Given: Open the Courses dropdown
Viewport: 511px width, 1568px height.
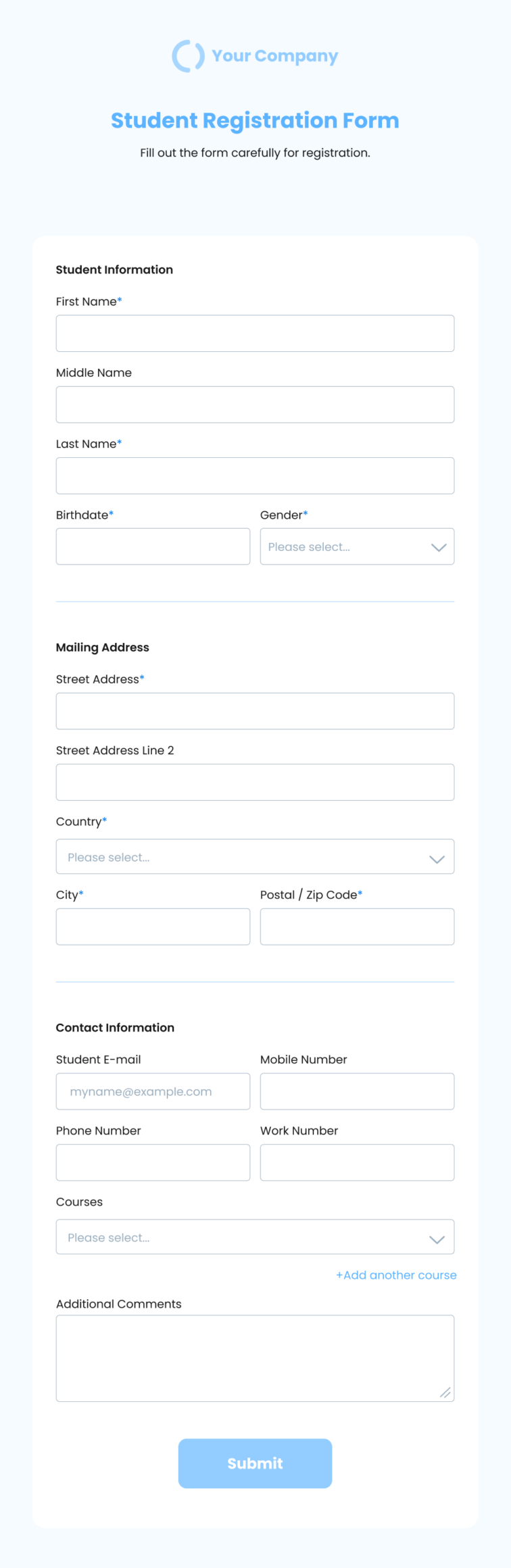Looking at the screenshot, I should [255, 1236].
